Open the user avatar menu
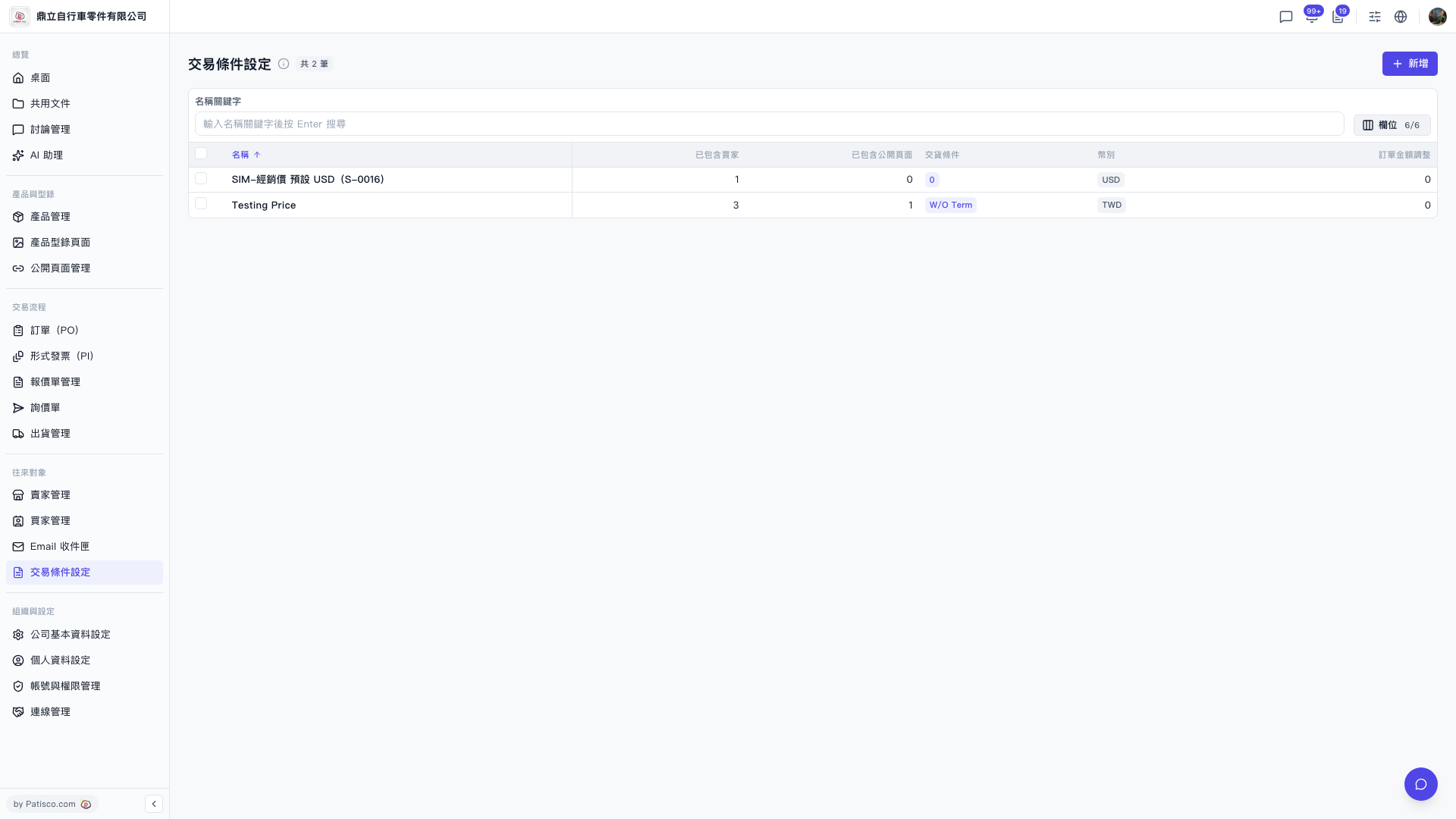This screenshot has width=1456, height=819. pos(1437,17)
